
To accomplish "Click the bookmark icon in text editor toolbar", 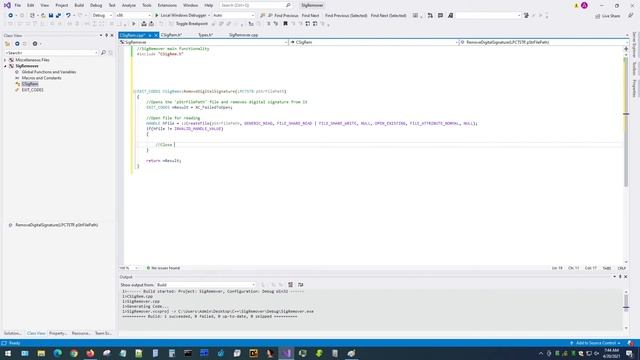I will [285, 24].
